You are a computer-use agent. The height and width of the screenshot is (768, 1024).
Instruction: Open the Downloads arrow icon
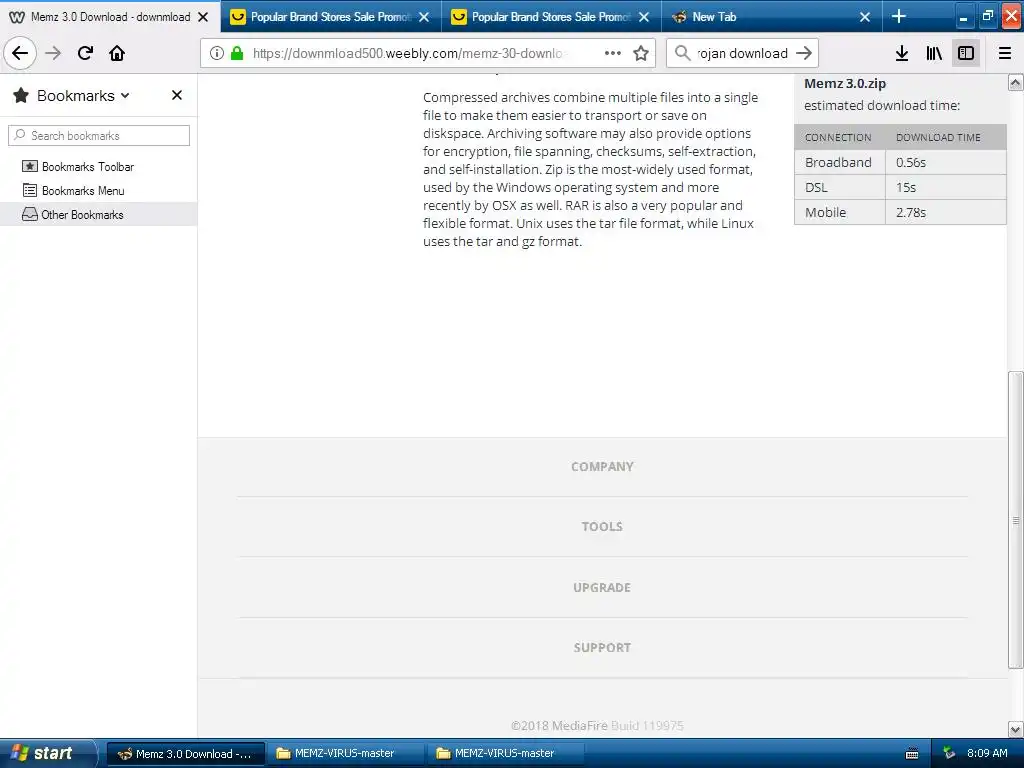(902, 53)
